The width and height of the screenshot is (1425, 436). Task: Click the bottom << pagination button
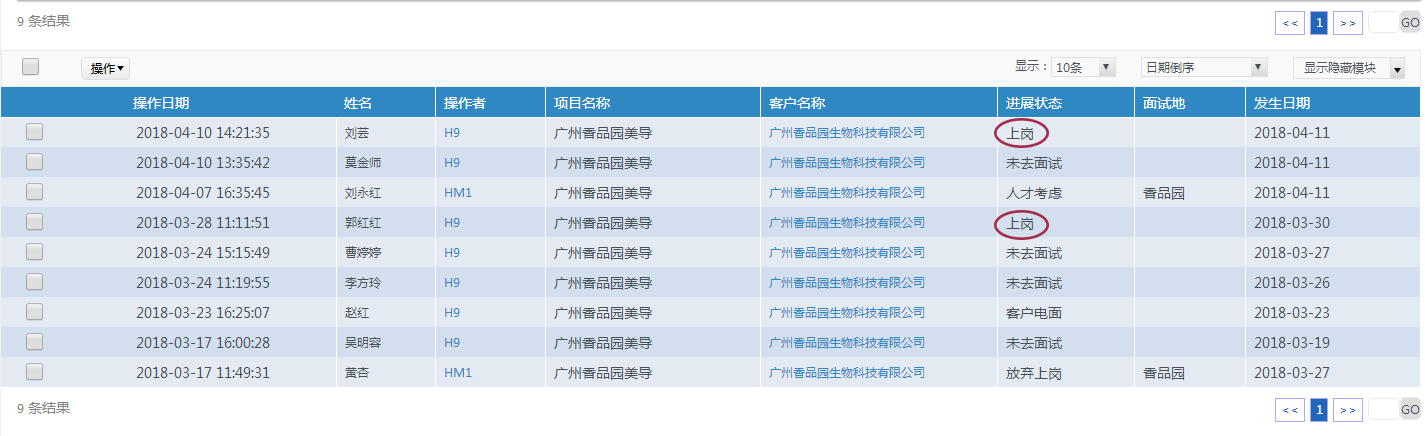tap(1290, 409)
